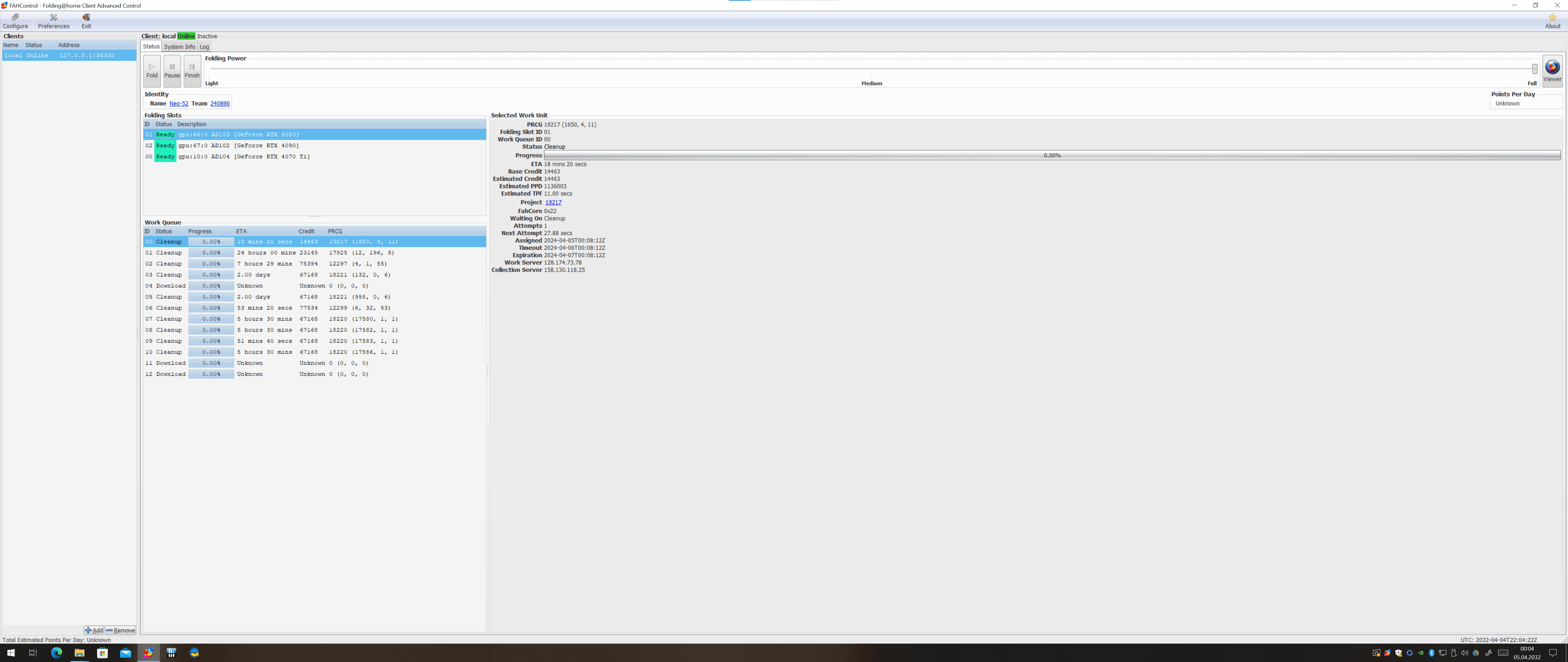Switch to the System Info tab
The height and width of the screenshot is (662, 1568).
(179, 46)
